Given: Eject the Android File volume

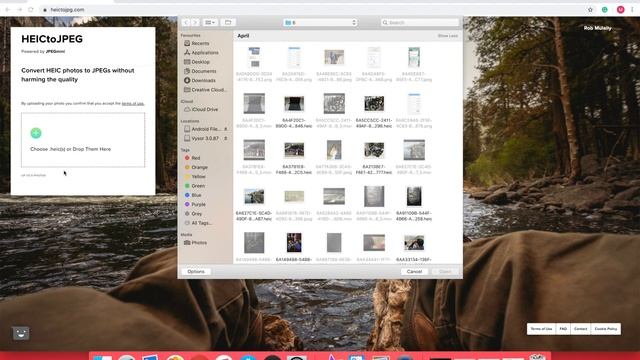Looking at the screenshot, I should [226, 129].
